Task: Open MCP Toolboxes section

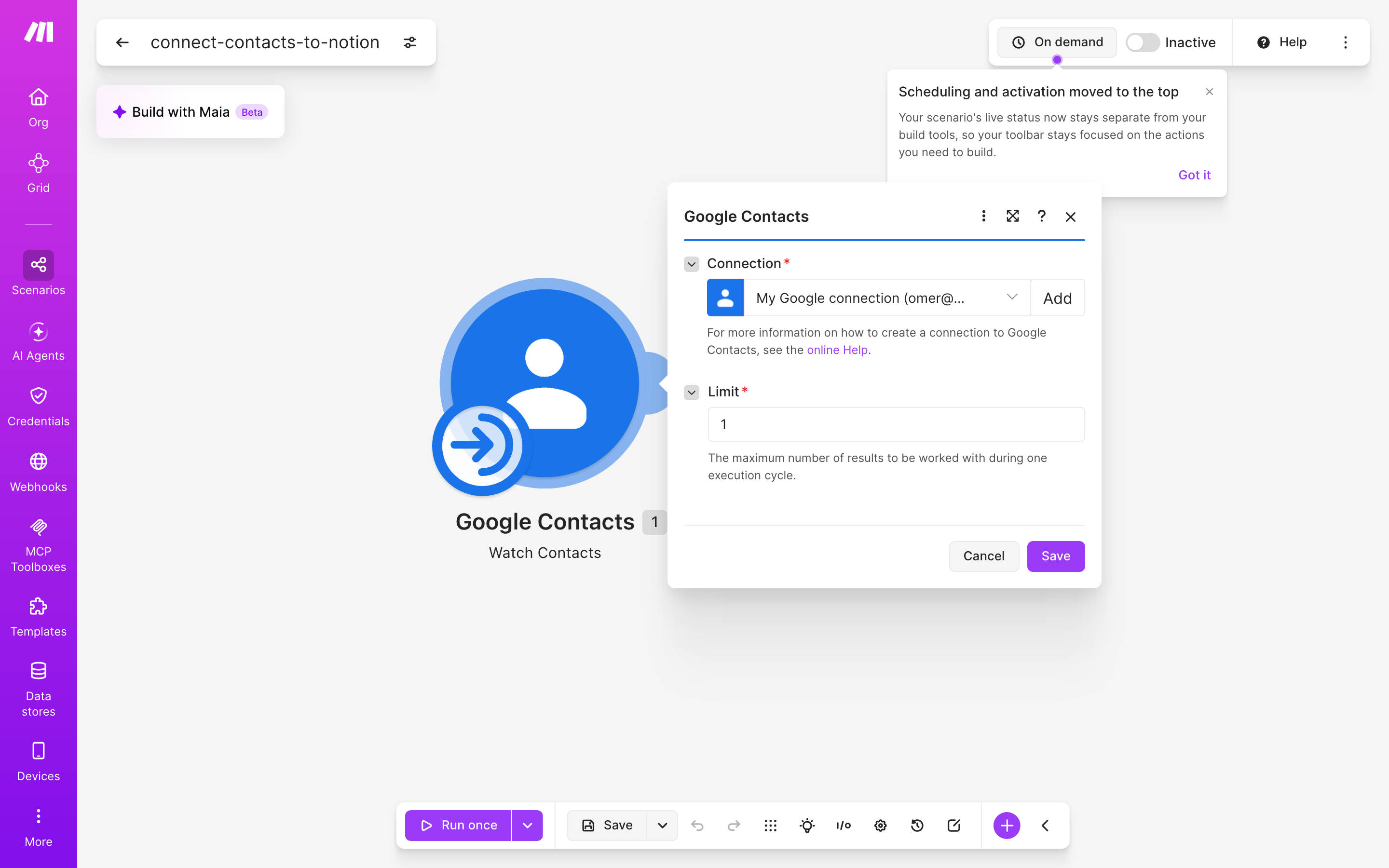Action: (39, 545)
